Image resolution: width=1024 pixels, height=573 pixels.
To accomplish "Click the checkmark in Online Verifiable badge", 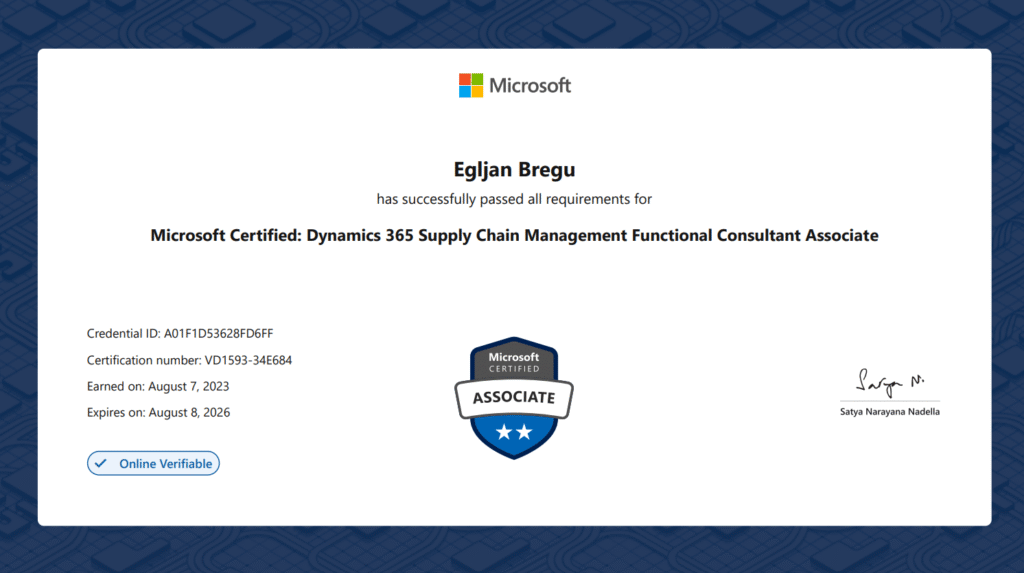I will pyautogui.click(x=101, y=463).
